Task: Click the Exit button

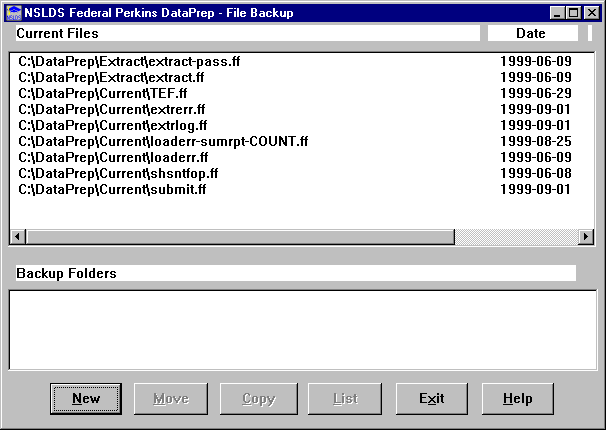Action: [x=432, y=399]
